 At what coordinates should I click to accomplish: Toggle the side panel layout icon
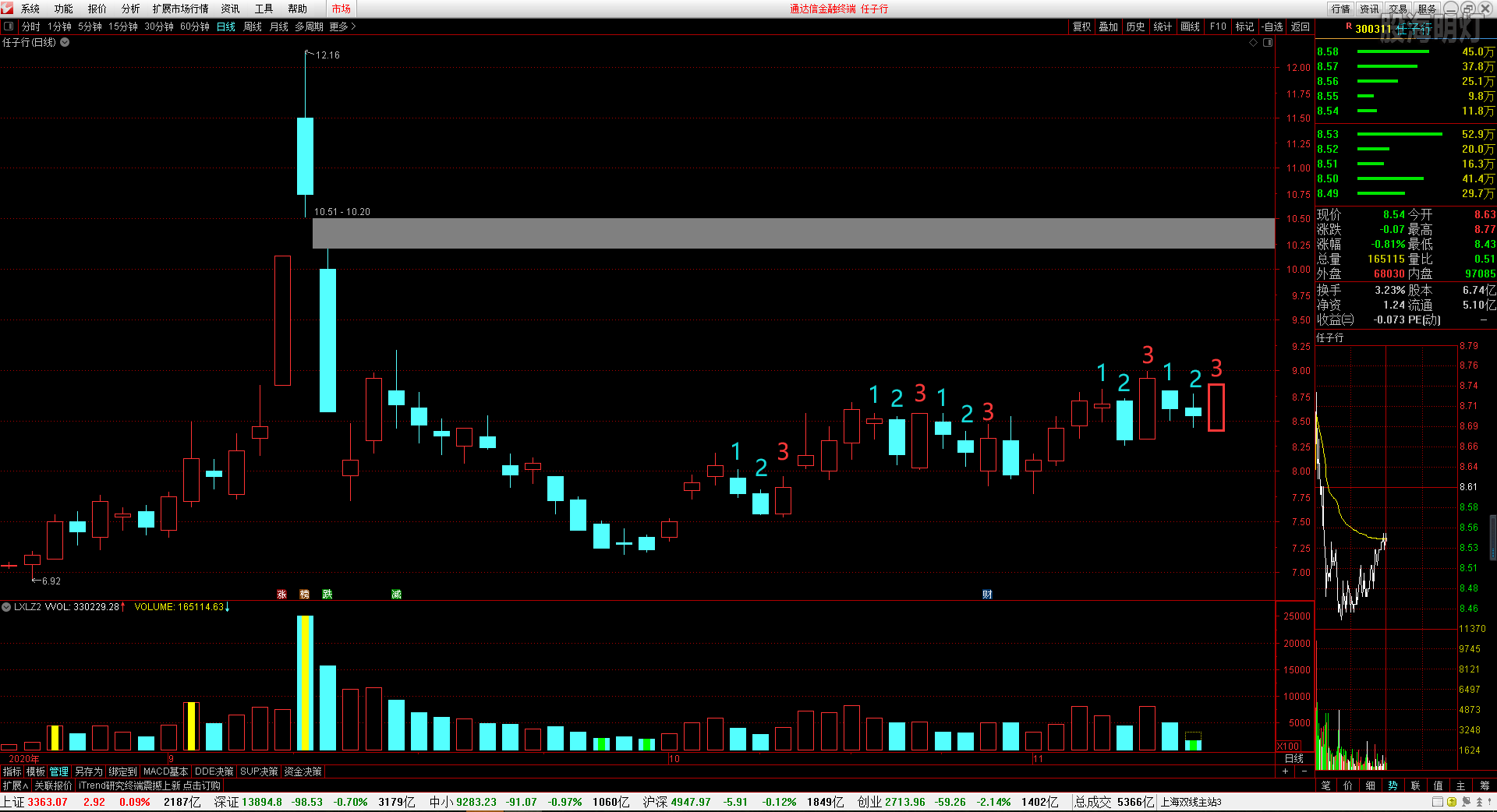click(1268, 43)
